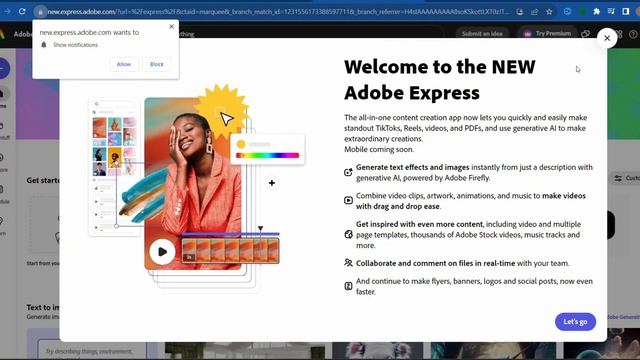This screenshot has width=640, height=360.
Task: Click the play button in the welcome illustration
Action: pyautogui.click(x=162, y=252)
